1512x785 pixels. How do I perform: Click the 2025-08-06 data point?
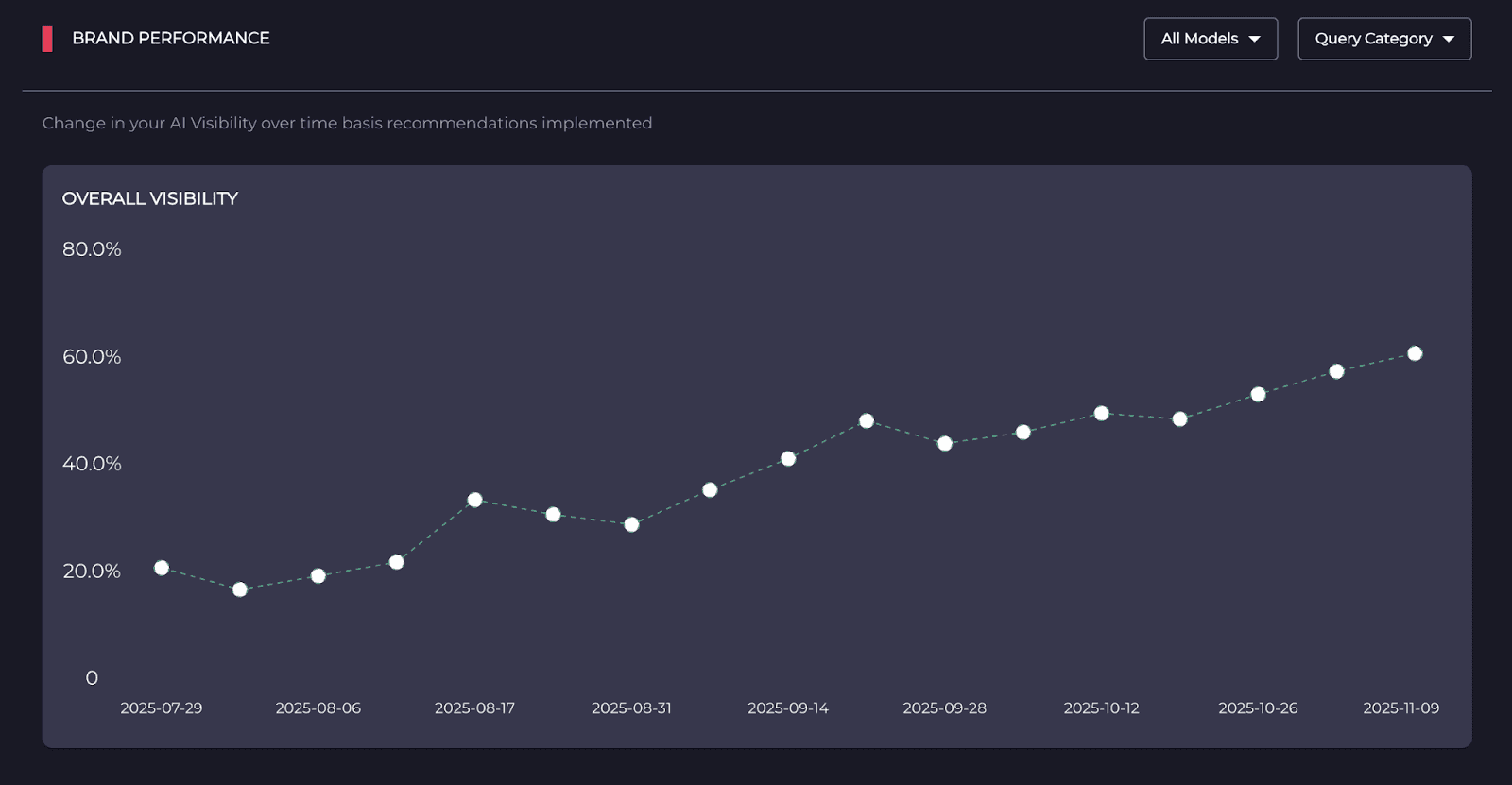(318, 576)
